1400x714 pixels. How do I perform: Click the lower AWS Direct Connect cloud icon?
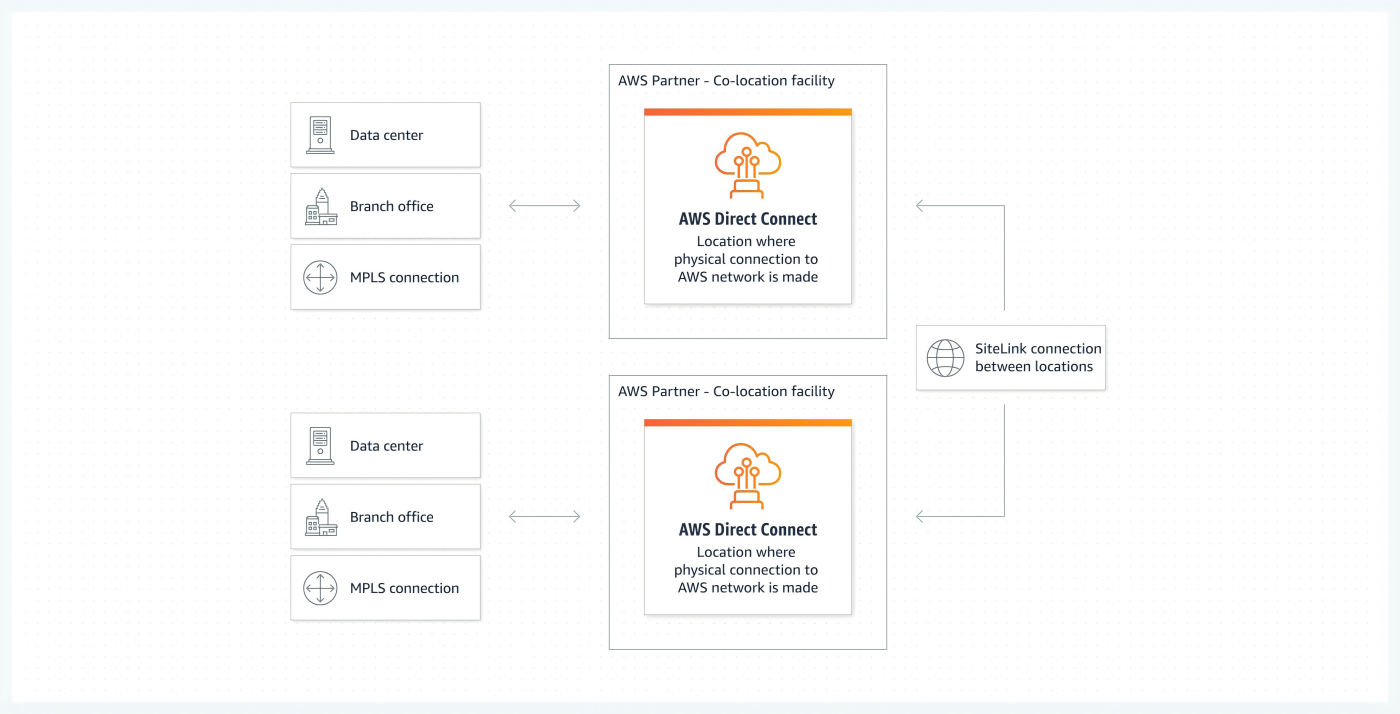(748, 476)
